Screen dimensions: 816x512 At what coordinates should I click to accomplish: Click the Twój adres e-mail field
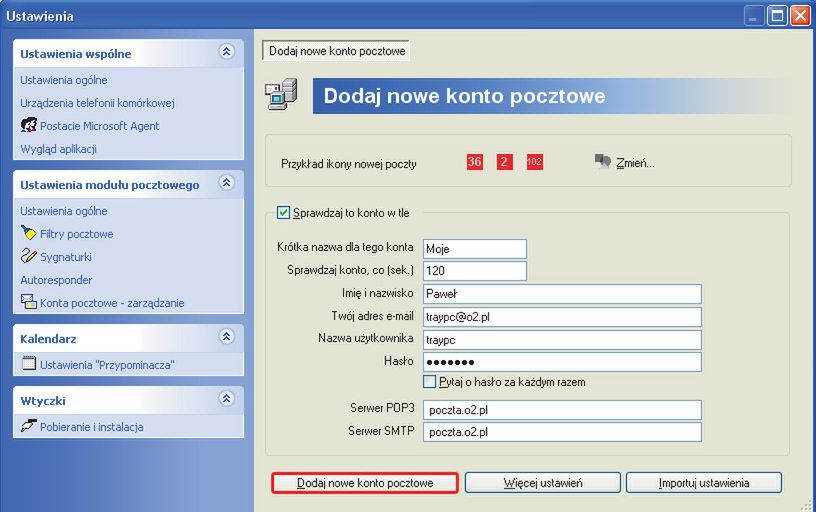[562, 317]
